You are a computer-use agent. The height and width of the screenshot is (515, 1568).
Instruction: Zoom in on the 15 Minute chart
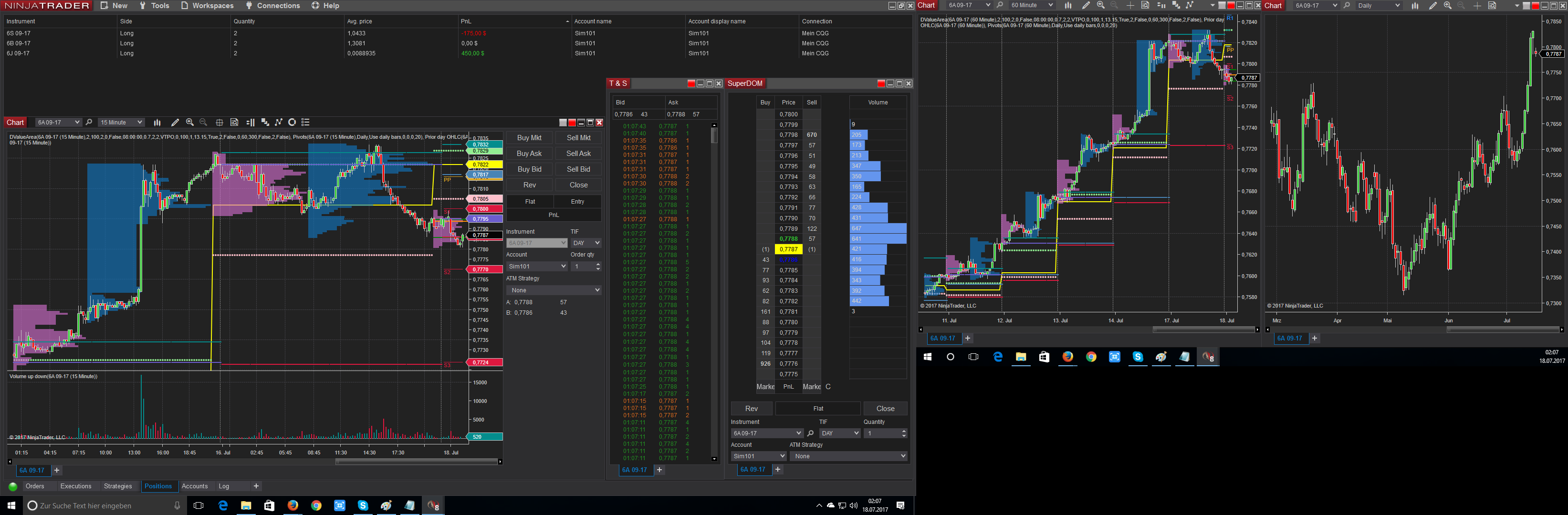190,122
